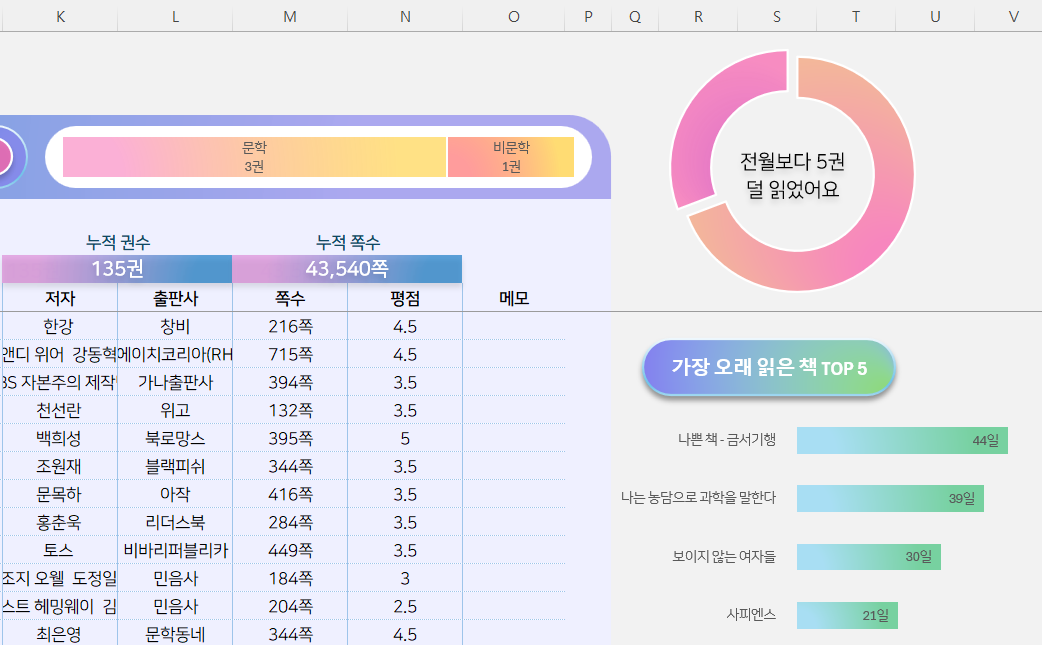Click the '가장 오래 읽은 책 TOP 5' button
This screenshot has height=645, width=1042.
[768, 368]
